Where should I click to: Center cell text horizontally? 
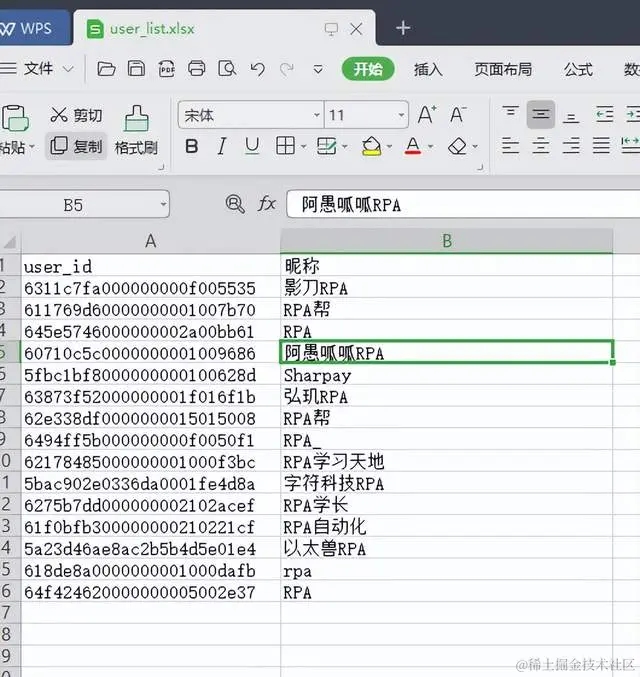tap(541, 146)
